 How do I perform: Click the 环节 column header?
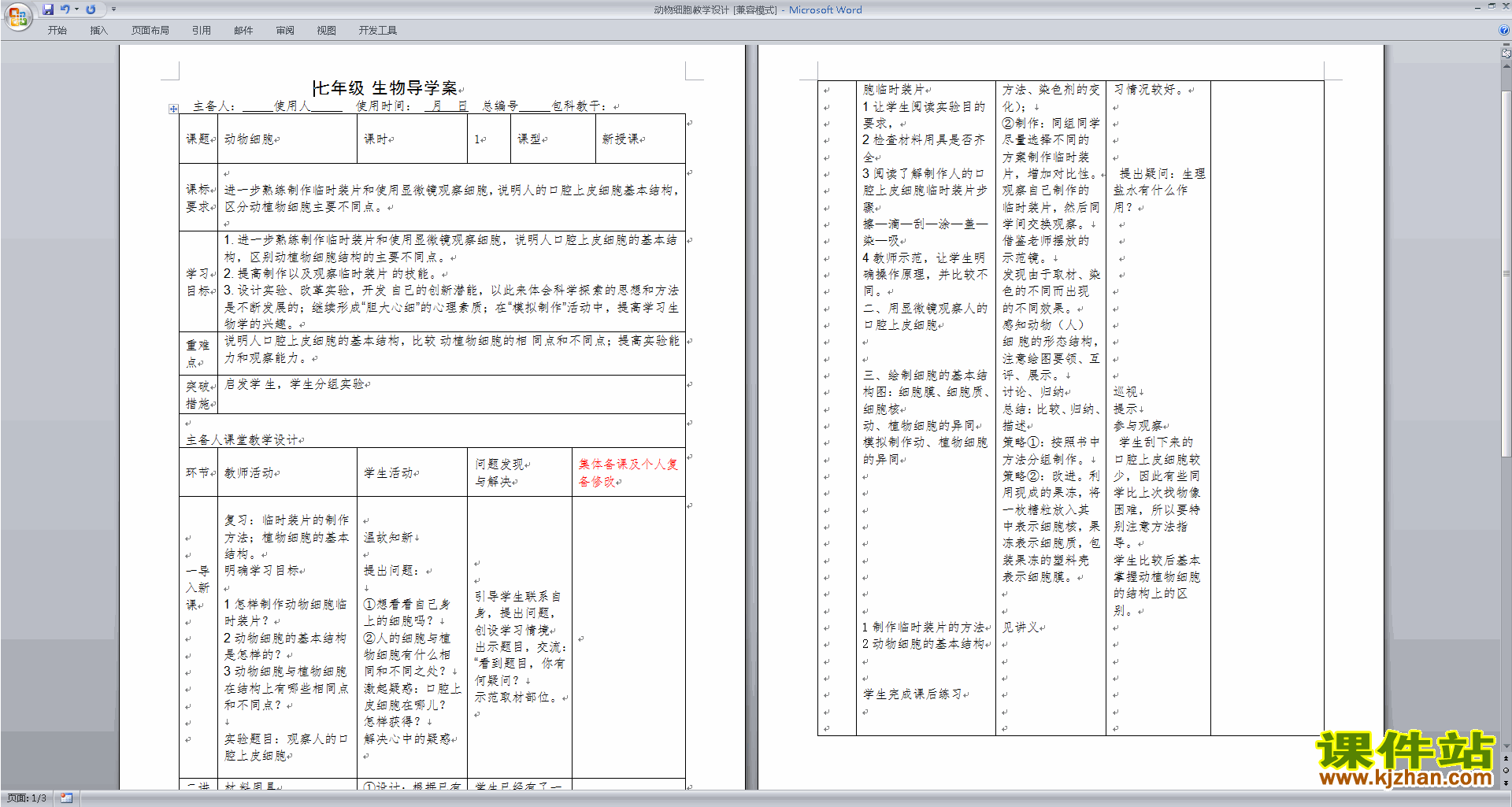(198, 472)
